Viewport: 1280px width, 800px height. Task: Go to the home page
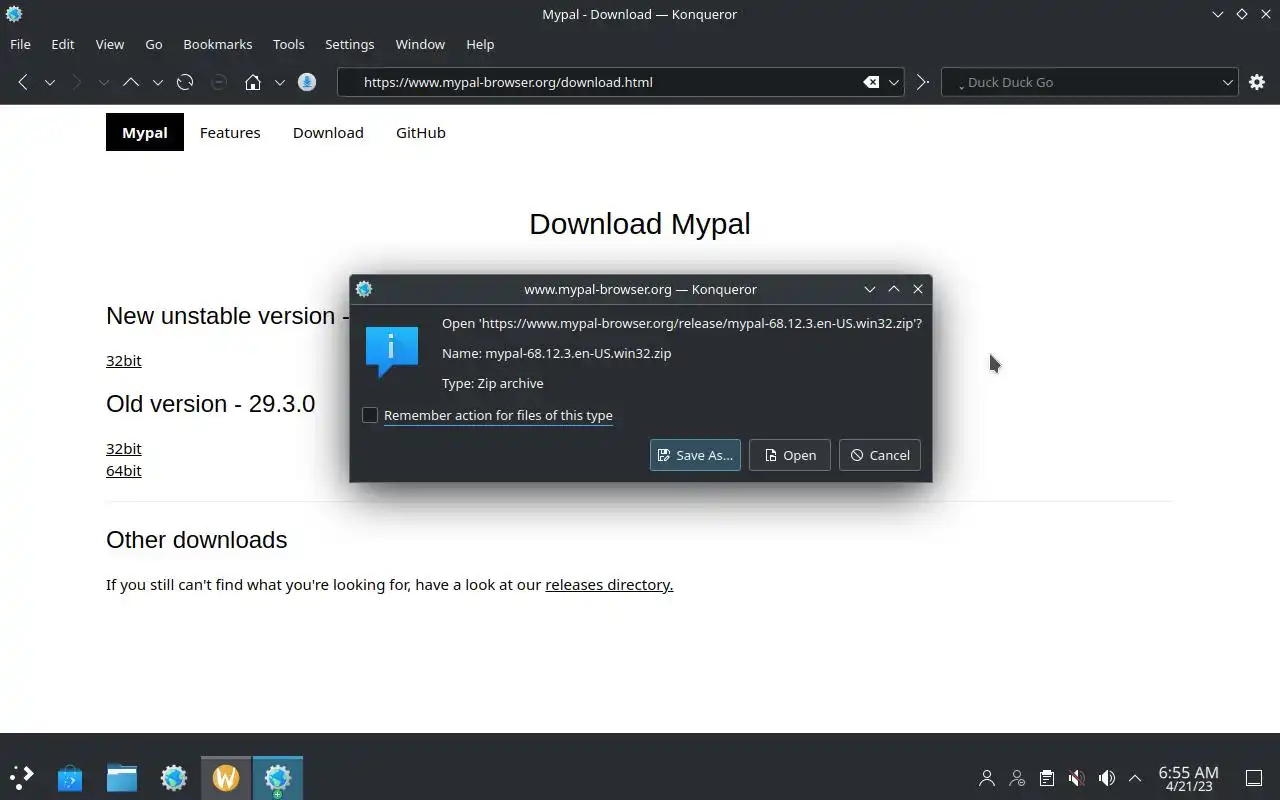pyautogui.click(x=253, y=82)
